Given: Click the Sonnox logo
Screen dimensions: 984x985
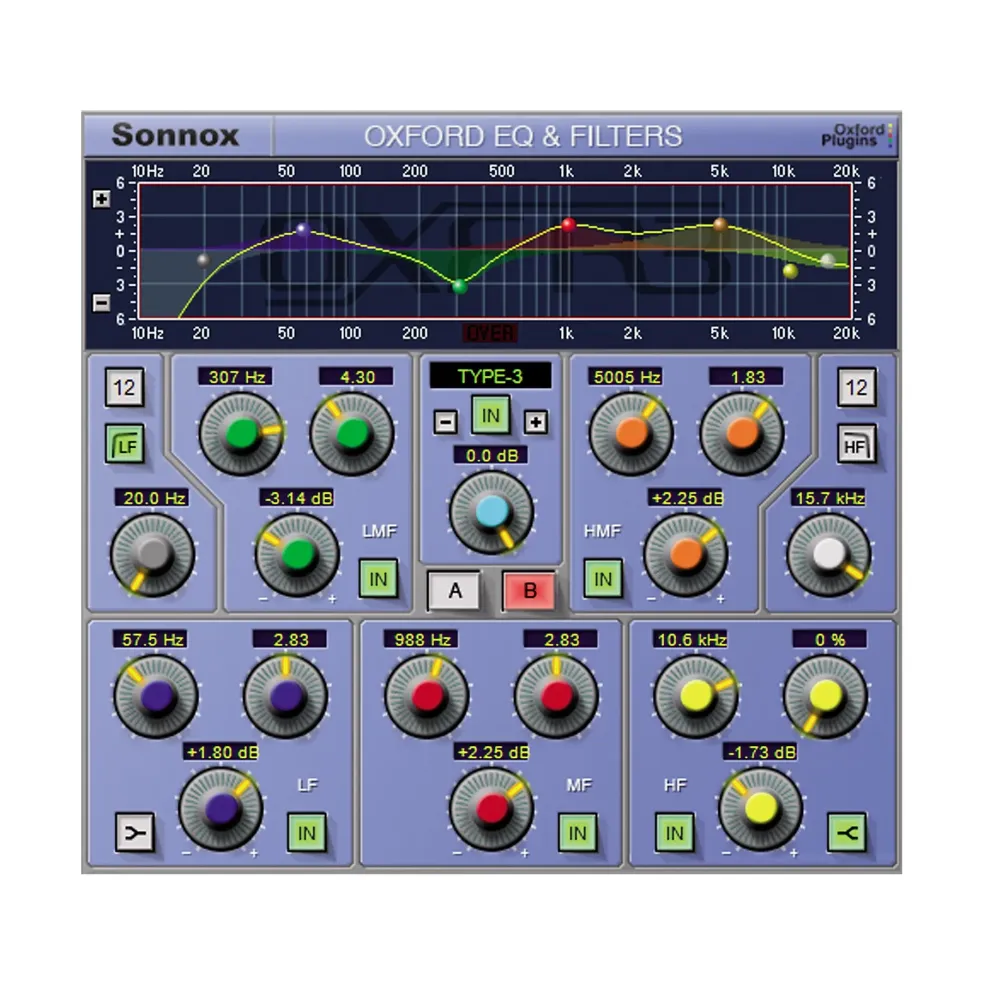Looking at the screenshot, I should point(175,134).
